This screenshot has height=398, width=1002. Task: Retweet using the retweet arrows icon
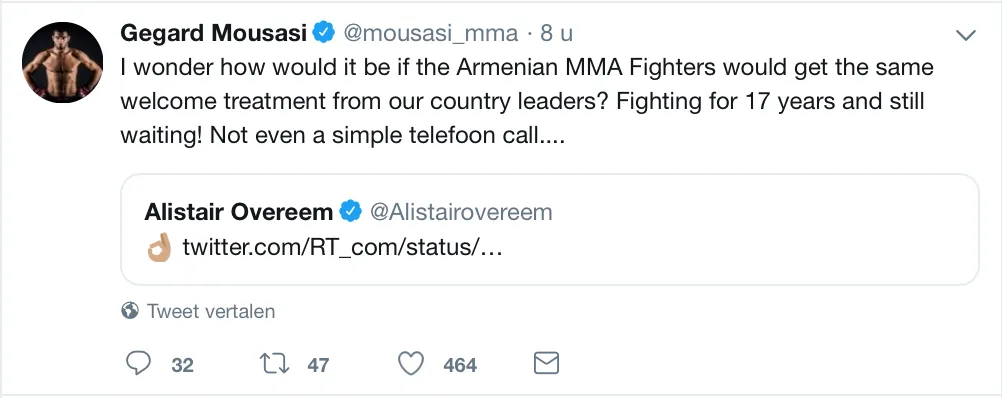pos(274,364)
